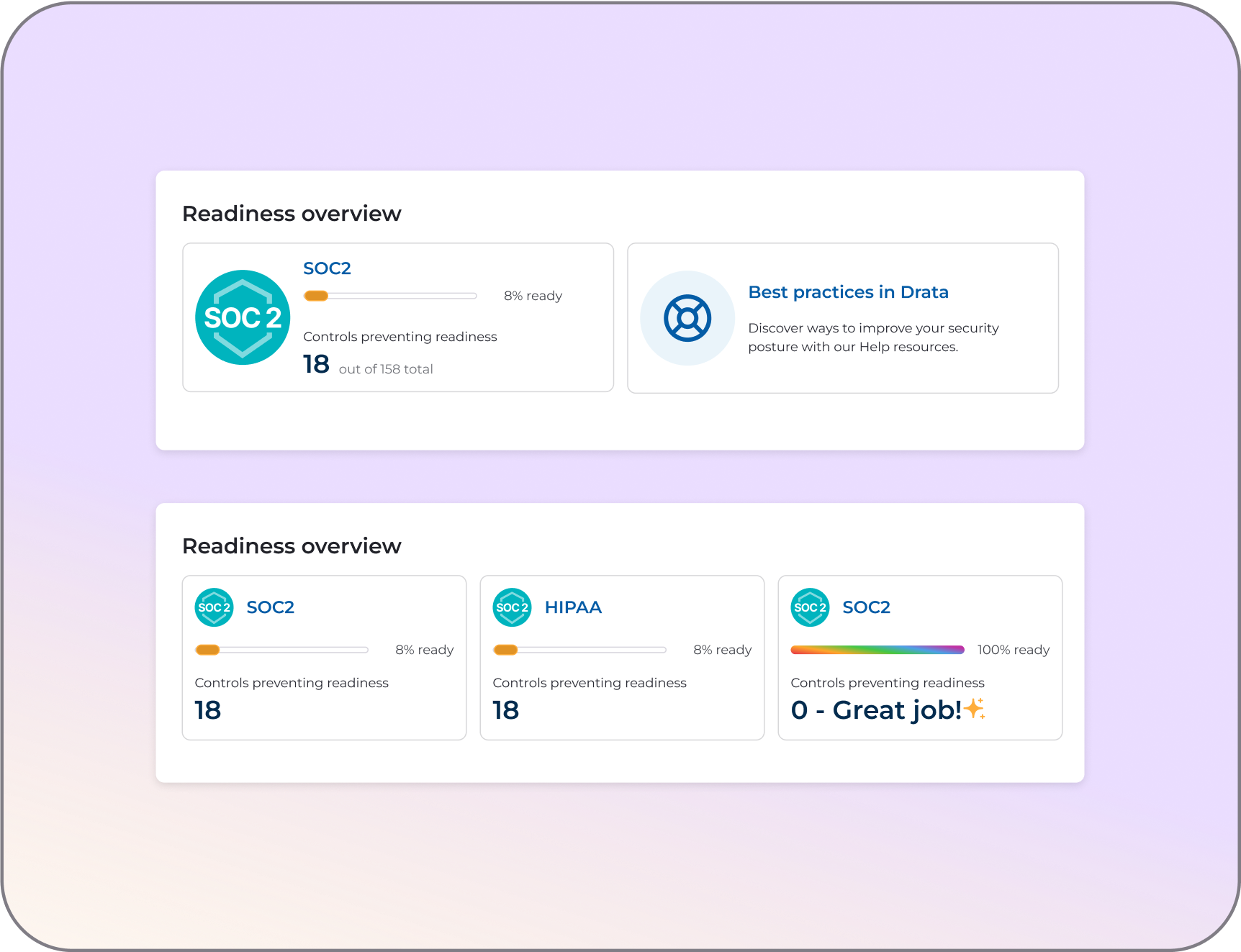
Task: Click the '0 - Great job!' text
Action: click(875, 710)
